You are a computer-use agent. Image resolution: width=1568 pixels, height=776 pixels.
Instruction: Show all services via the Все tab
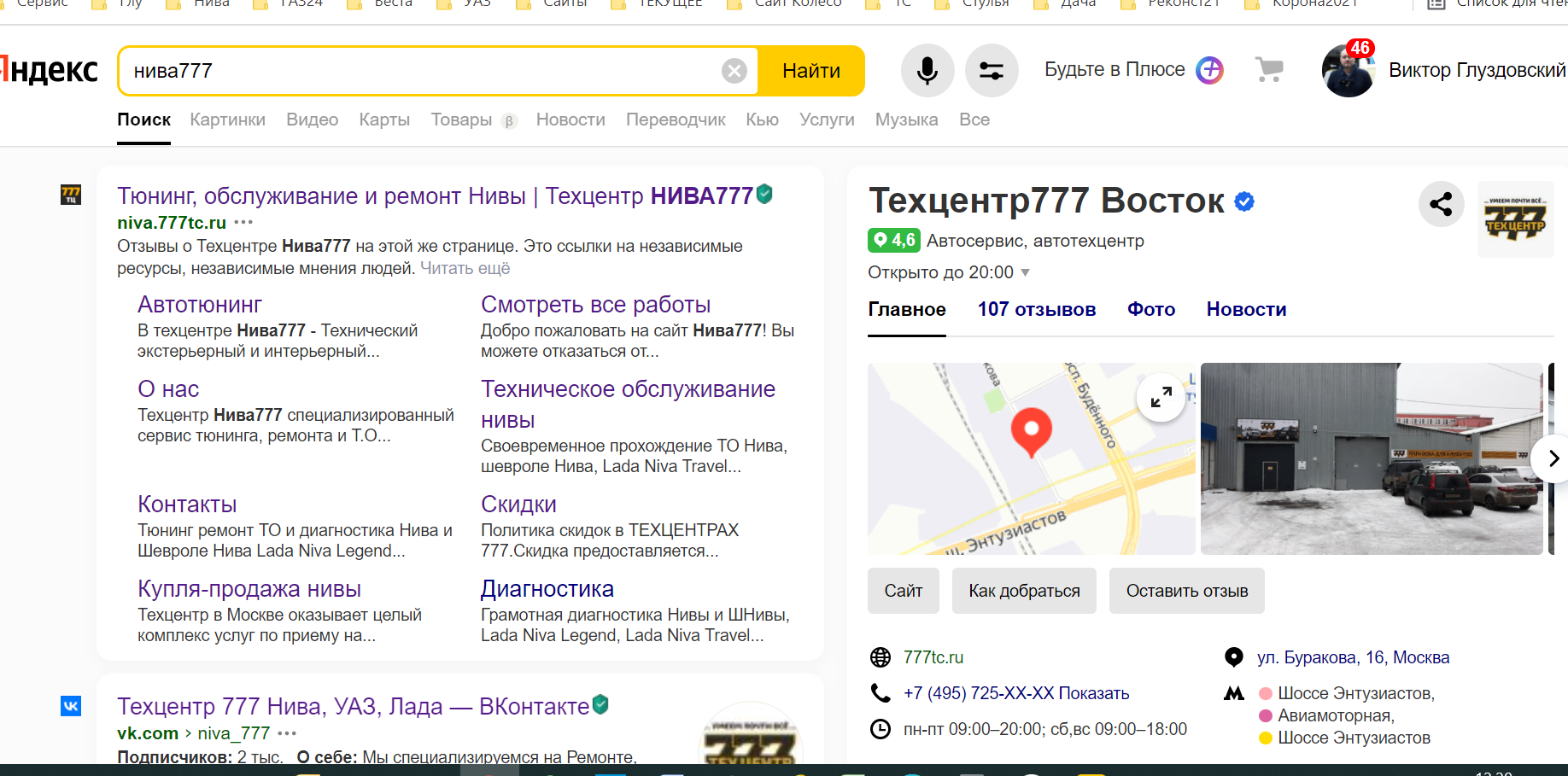tap(974, 120)
